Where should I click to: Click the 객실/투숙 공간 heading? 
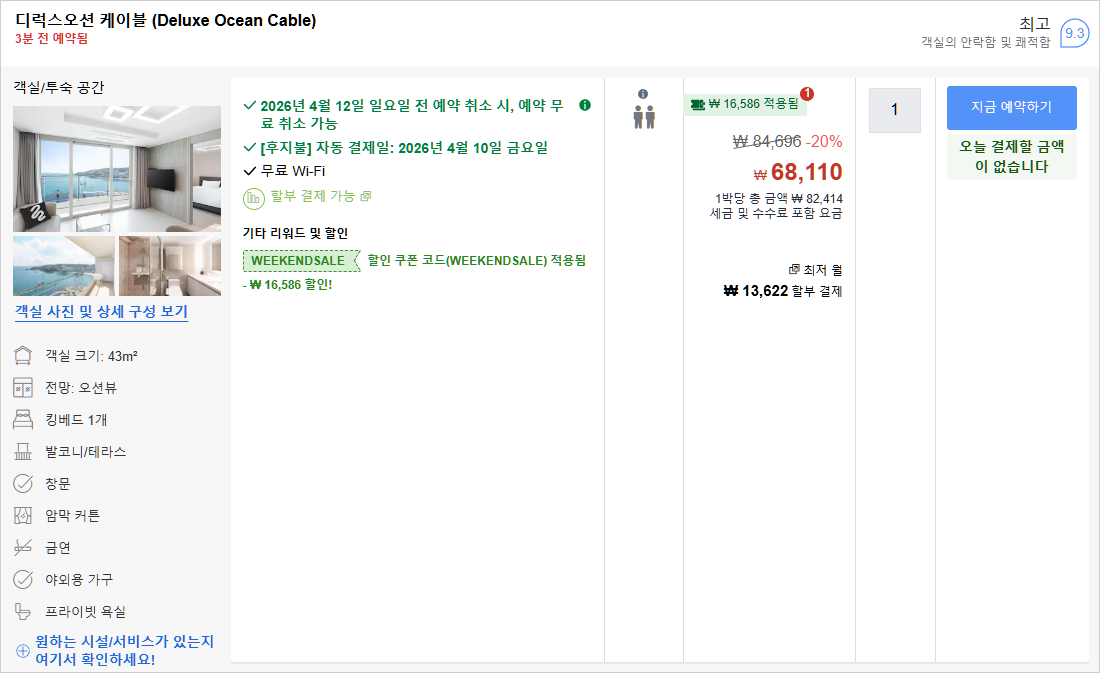(x=59, y=88)
